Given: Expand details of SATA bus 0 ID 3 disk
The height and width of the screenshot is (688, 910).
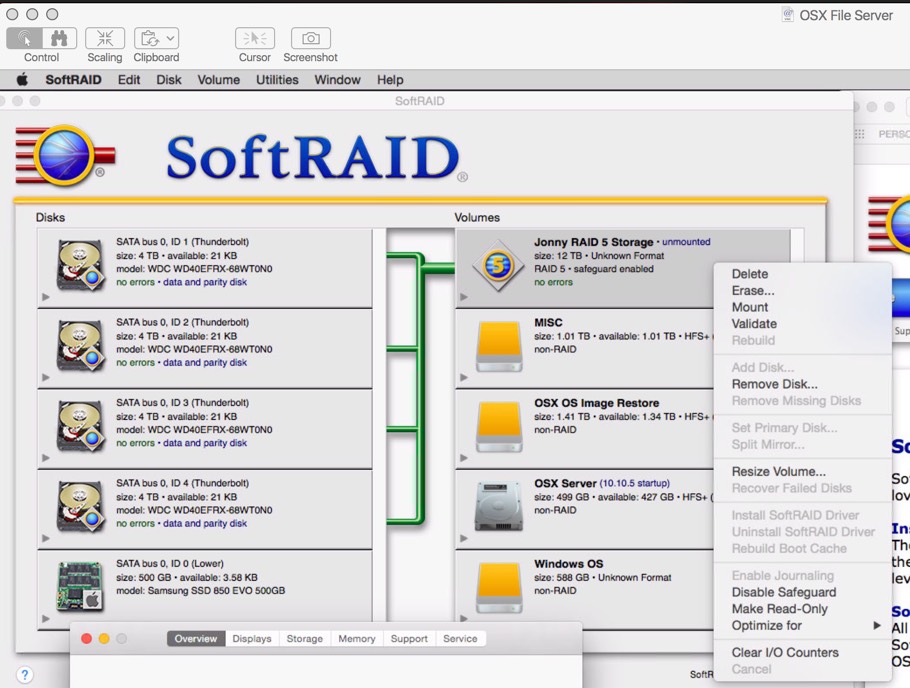Looking at the screenshot, I should [46, 458].
